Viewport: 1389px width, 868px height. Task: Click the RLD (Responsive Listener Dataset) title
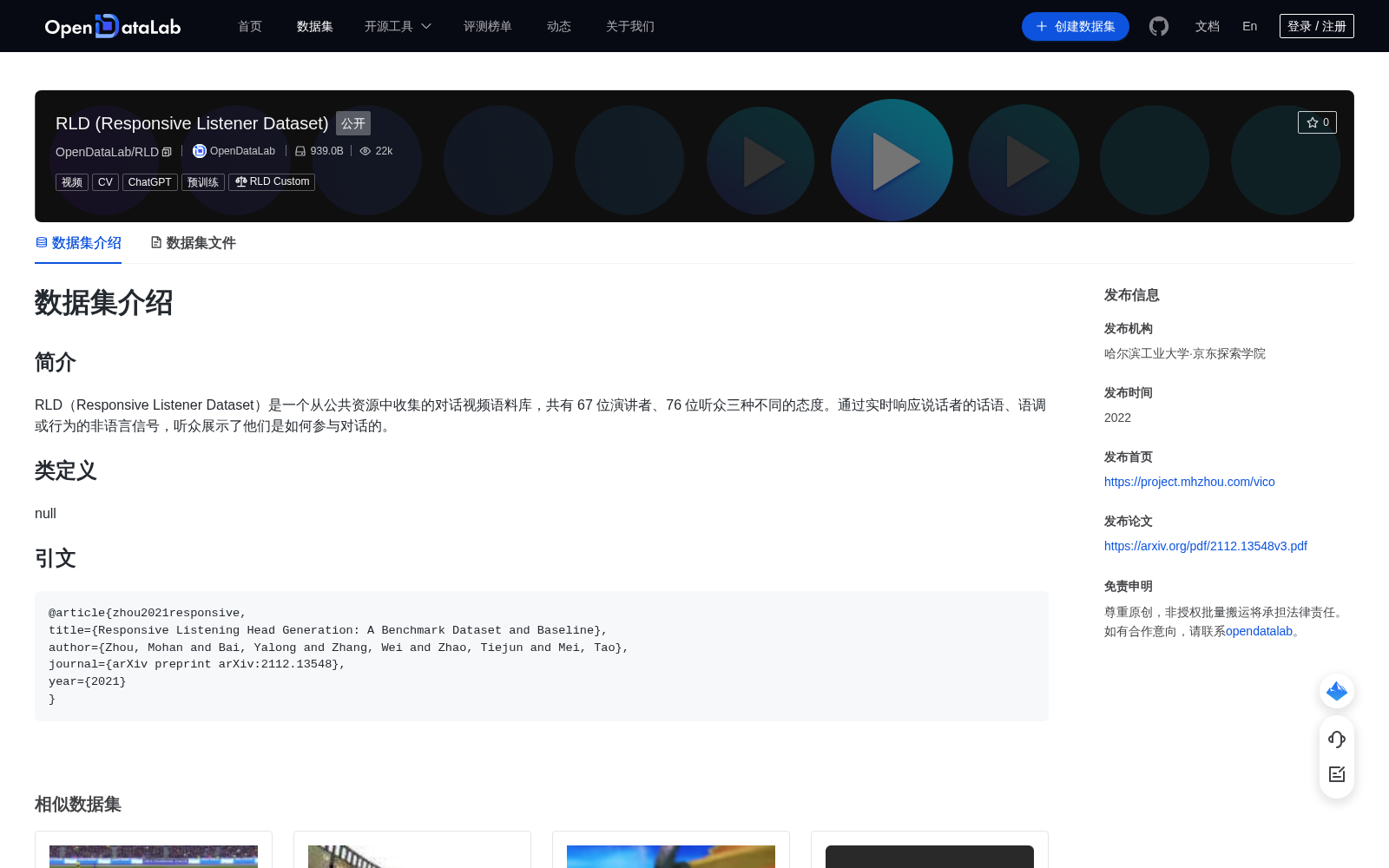pyautogui.click(x=192, y=123)
